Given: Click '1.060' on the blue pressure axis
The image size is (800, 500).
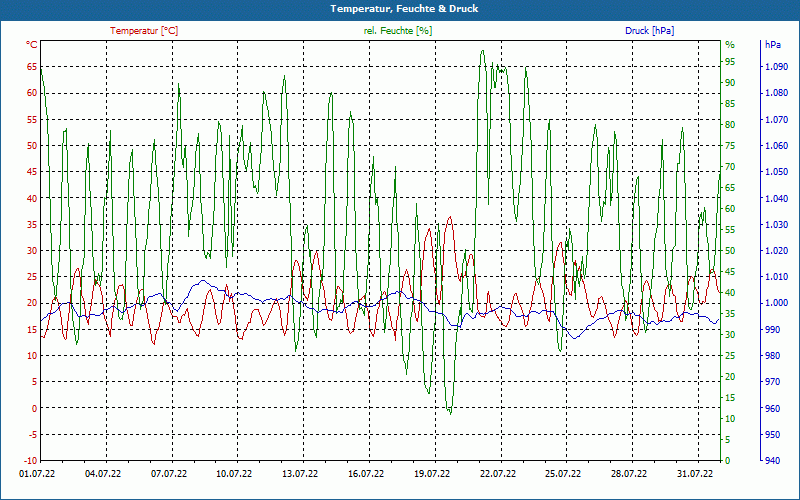Looking at the screenshot, I should point(777,145).
